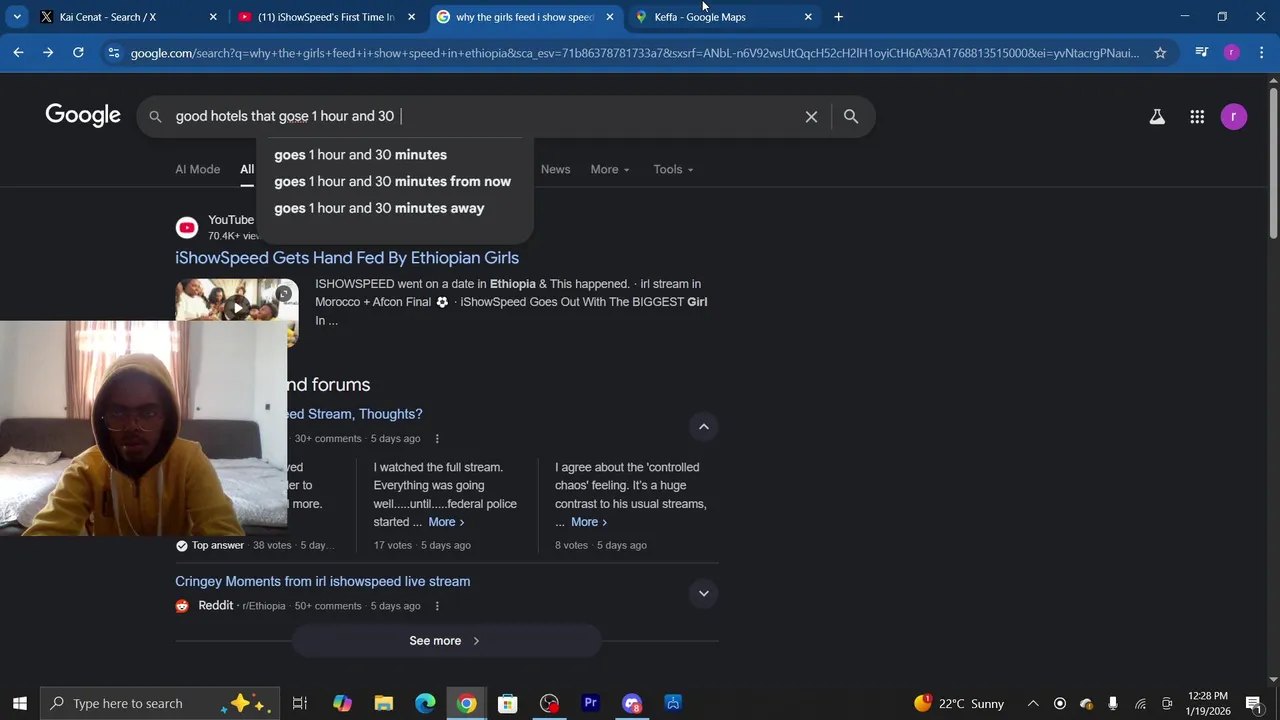Open Microsoft Store from taskbar
The image size is (1280, 720).
(x=508, y=703)
